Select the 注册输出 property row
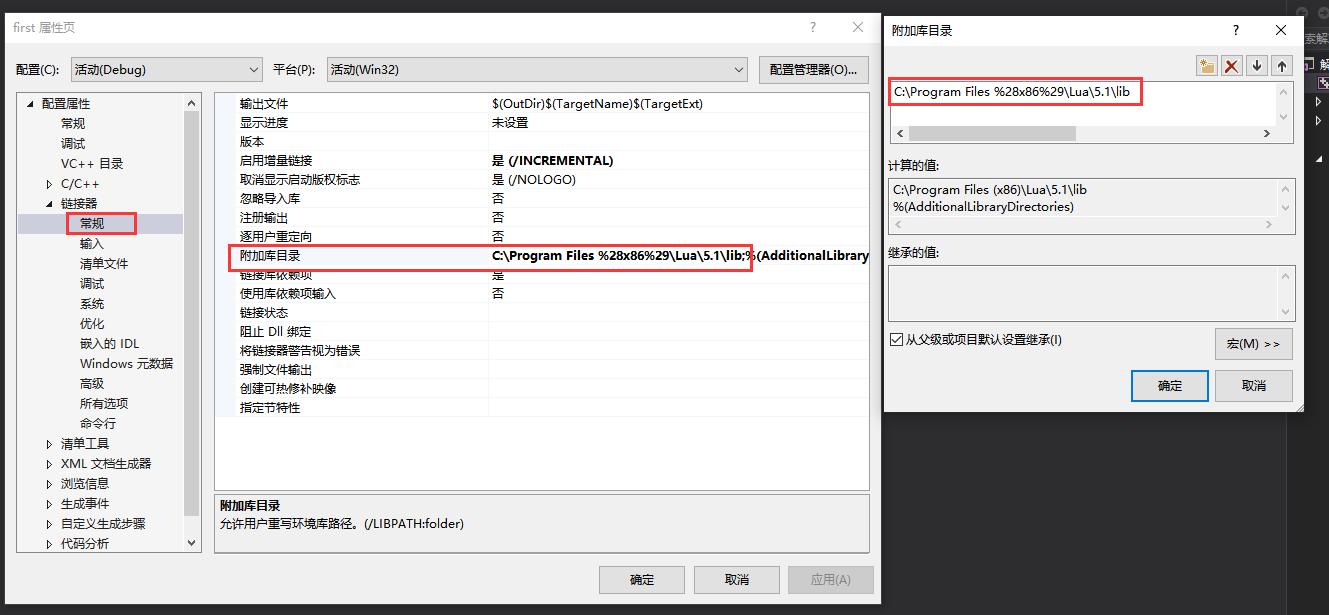Screen dimensions: 1329x615 (x=542, y=218)
